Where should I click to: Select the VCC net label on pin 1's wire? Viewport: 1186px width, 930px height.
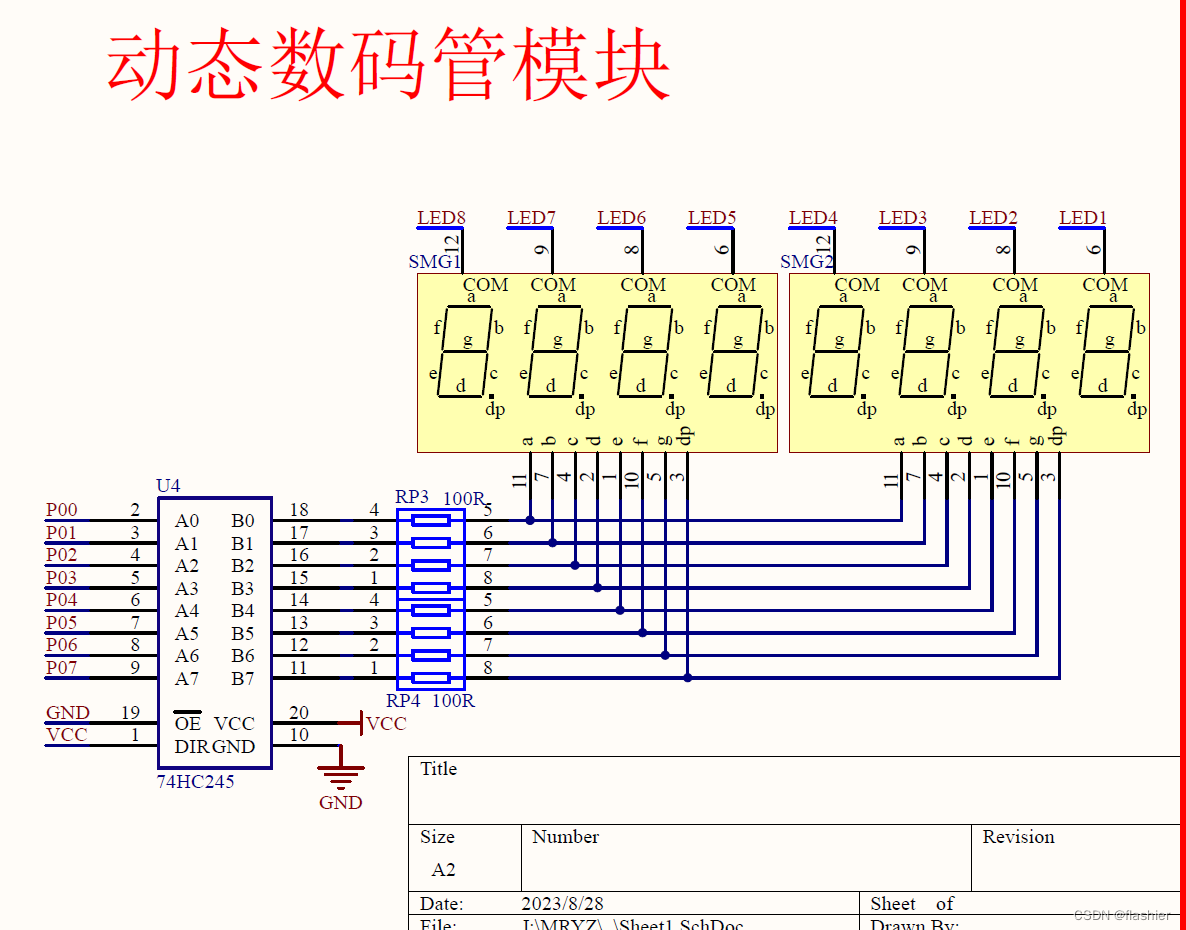click(67, 734)
